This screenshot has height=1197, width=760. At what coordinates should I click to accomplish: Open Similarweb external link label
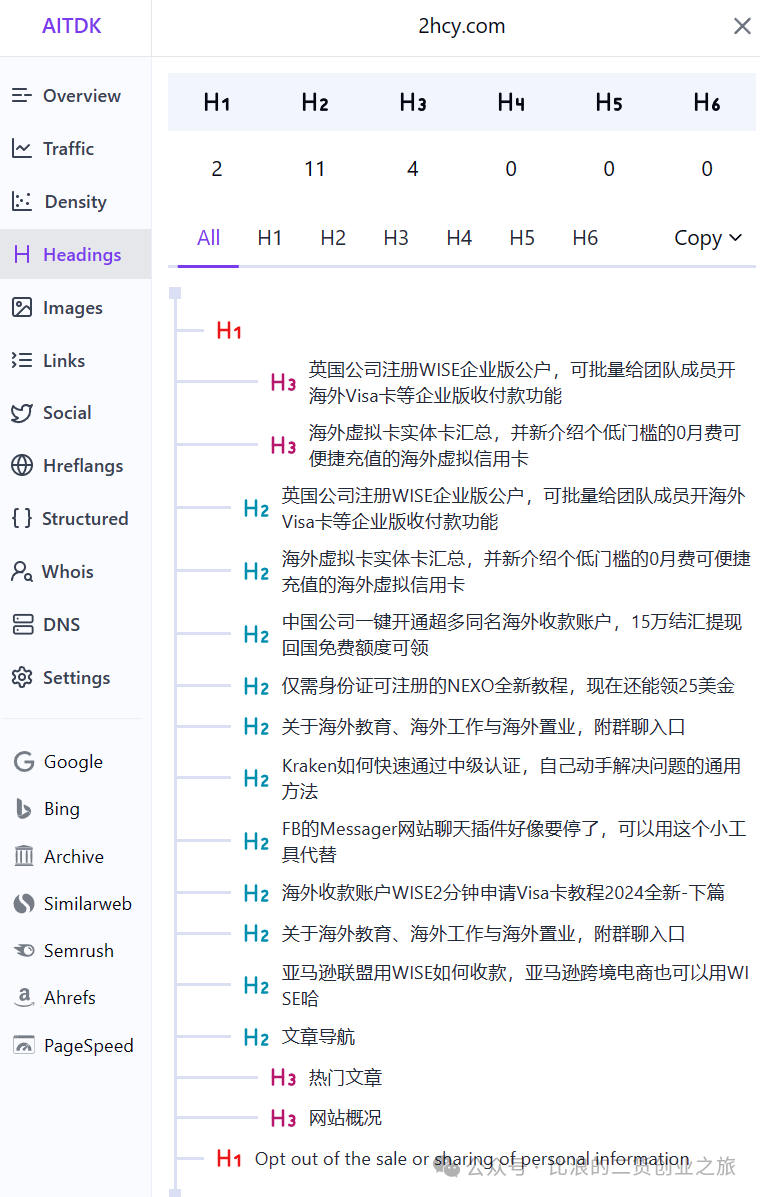(88, 903)
